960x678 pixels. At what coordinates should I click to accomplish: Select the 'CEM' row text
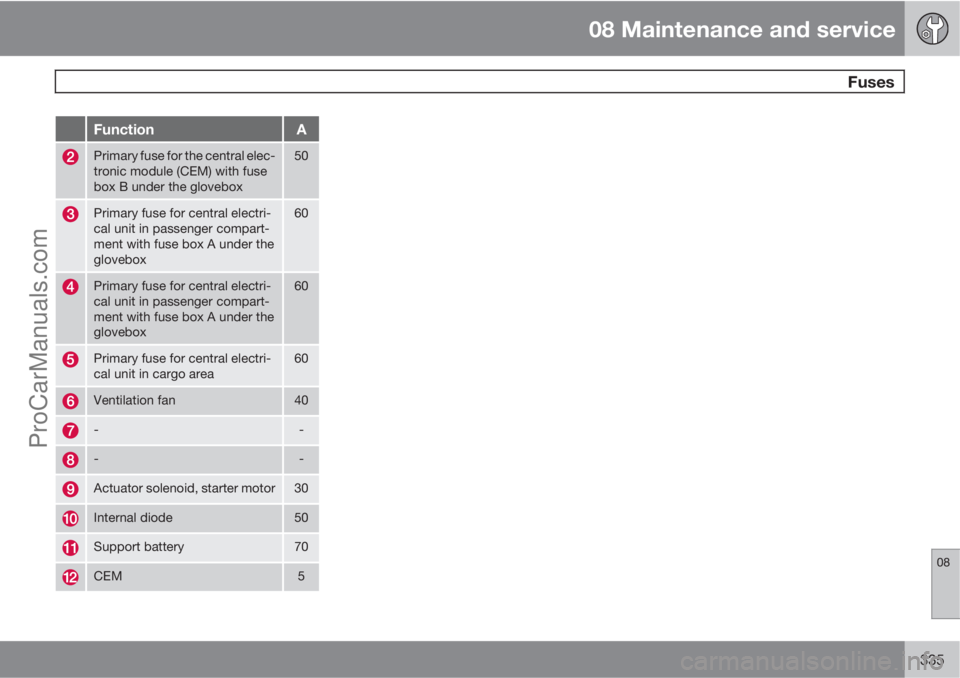point(108,576)
